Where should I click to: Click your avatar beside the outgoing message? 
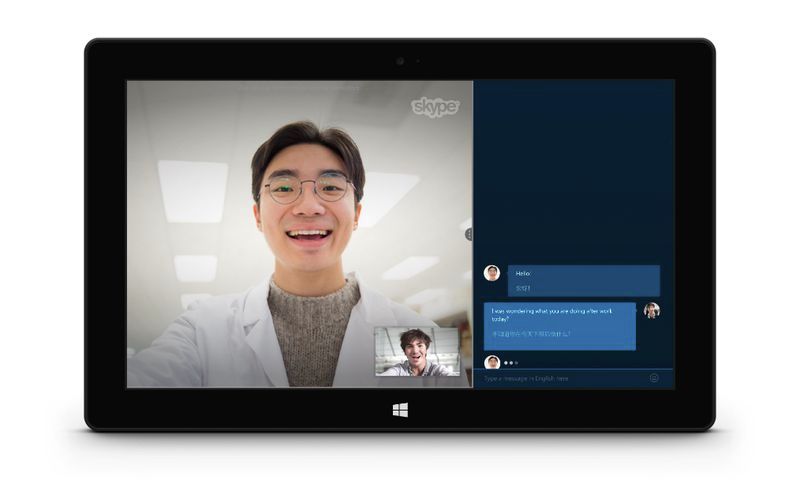coord(651,310)
